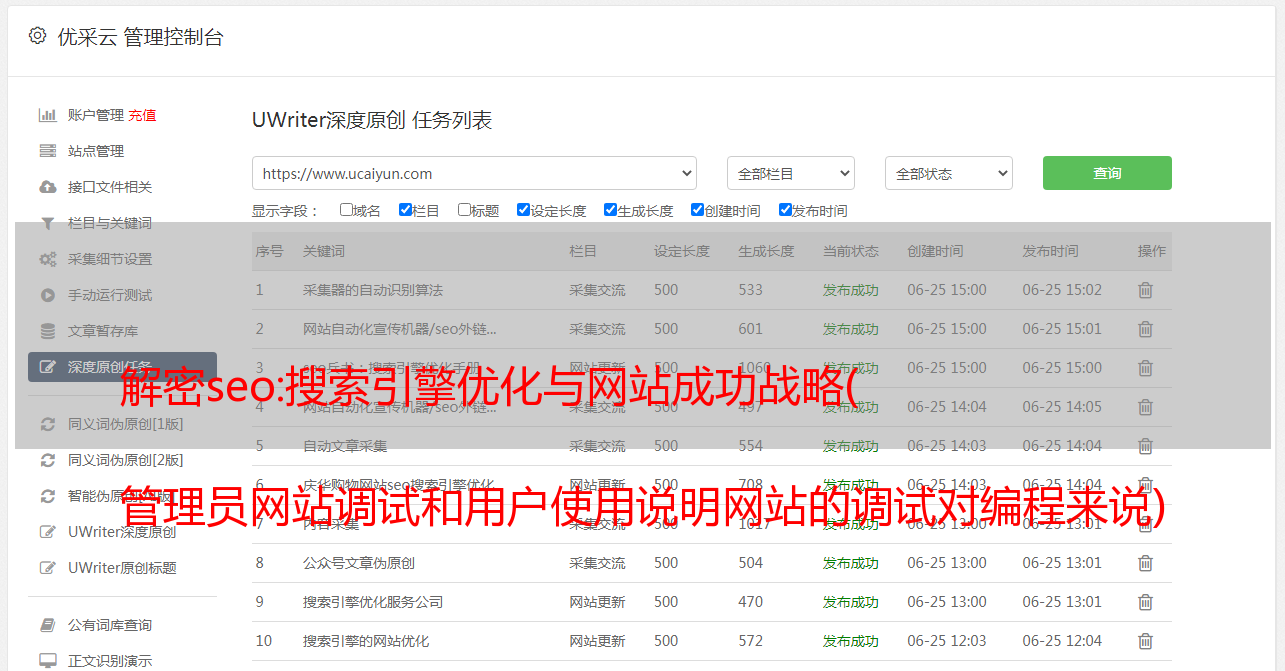Uncheck the 发布时间 field checkbox

[785, 210]
